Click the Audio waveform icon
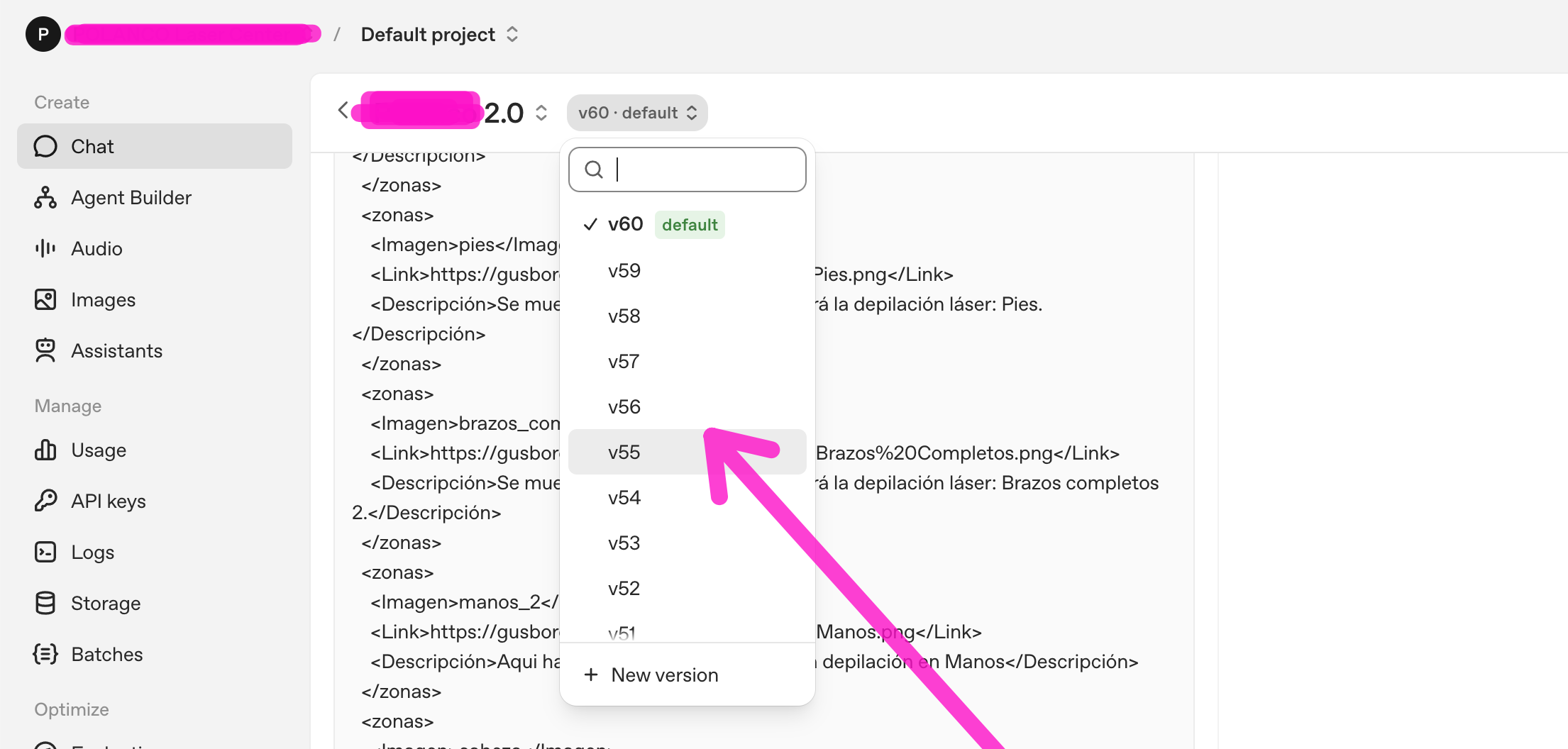Viewport: 1568px width, 749px height. click(x=45, y=248)
